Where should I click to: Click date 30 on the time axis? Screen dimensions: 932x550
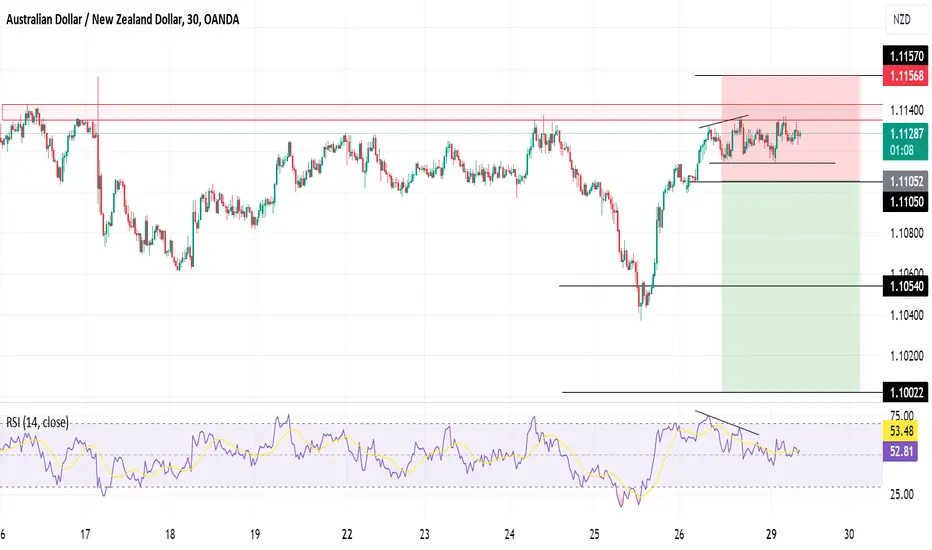click(849, 534)
